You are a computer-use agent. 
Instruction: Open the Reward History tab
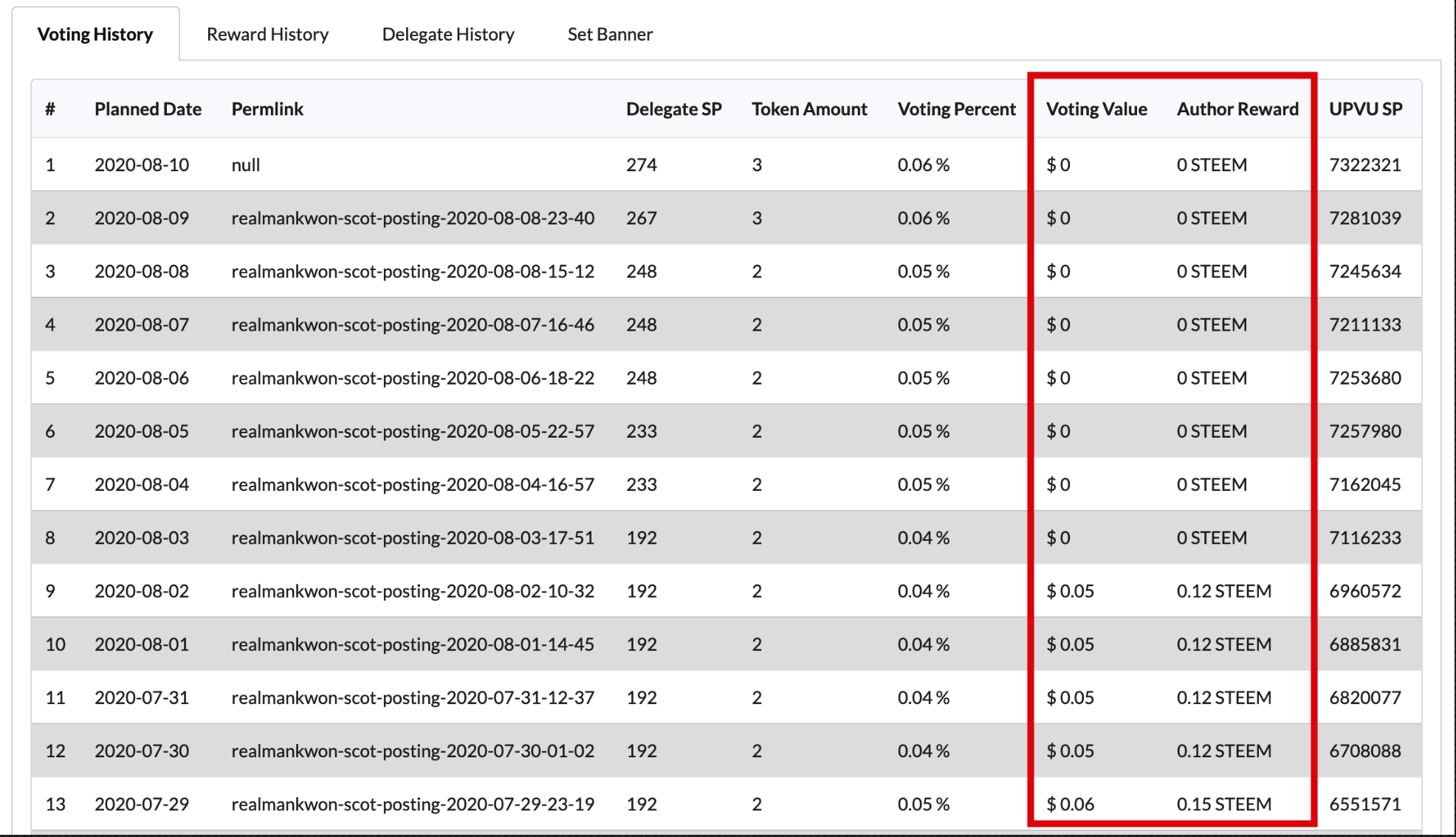[267, 35]
